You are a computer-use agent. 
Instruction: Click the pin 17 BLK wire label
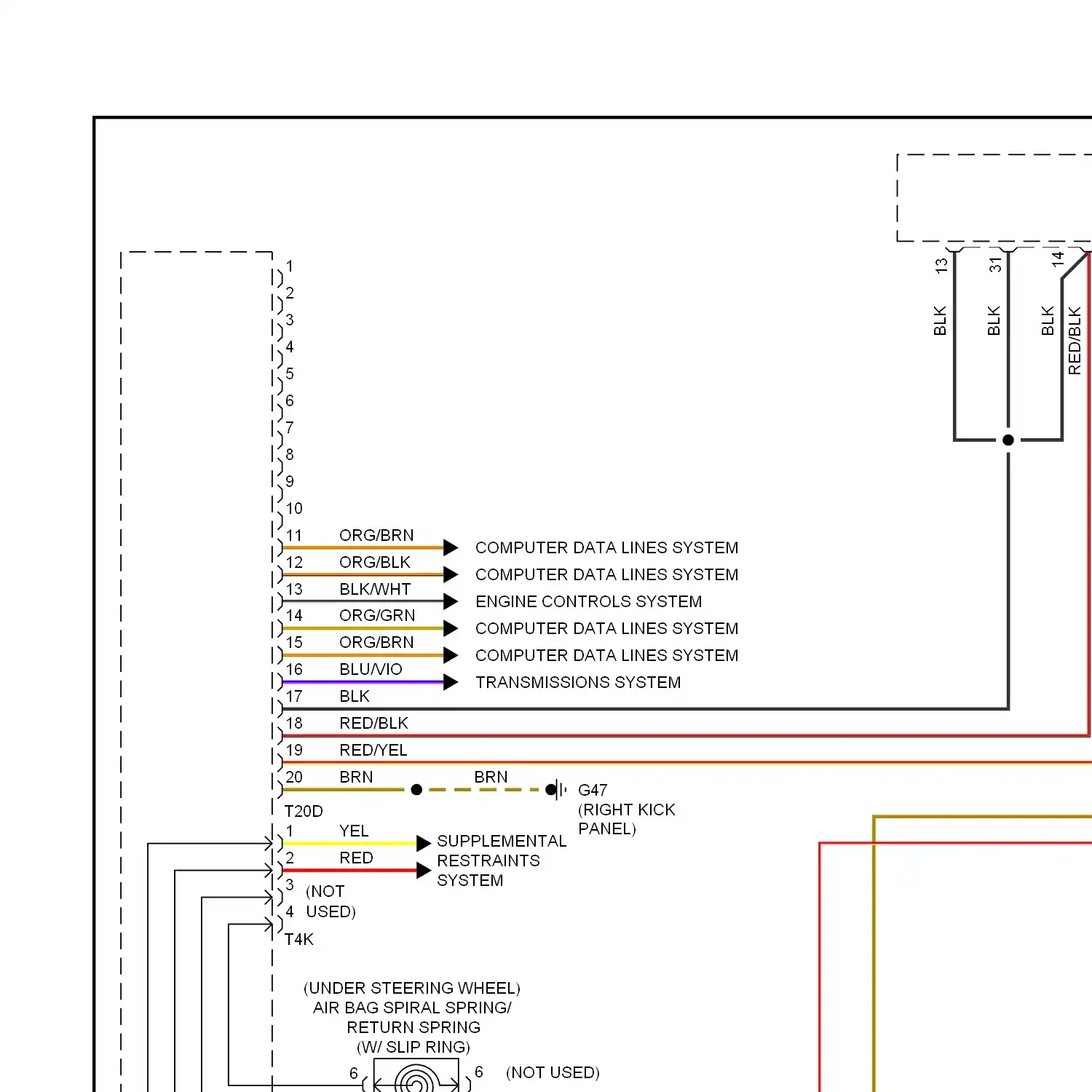[x=355, y=696]
